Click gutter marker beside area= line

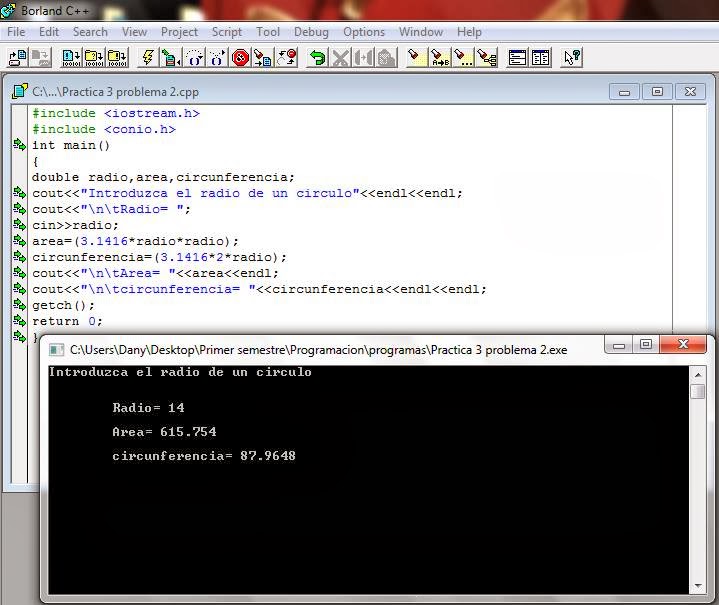pyautogui.click(x=20, y=241)
